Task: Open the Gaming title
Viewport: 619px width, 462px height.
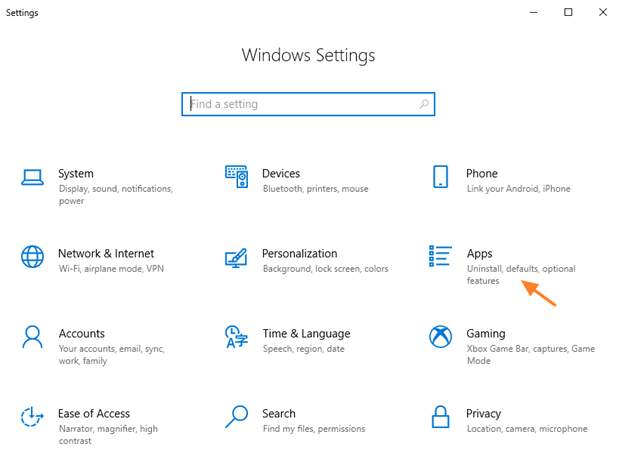Action: [x=486, y=334]
